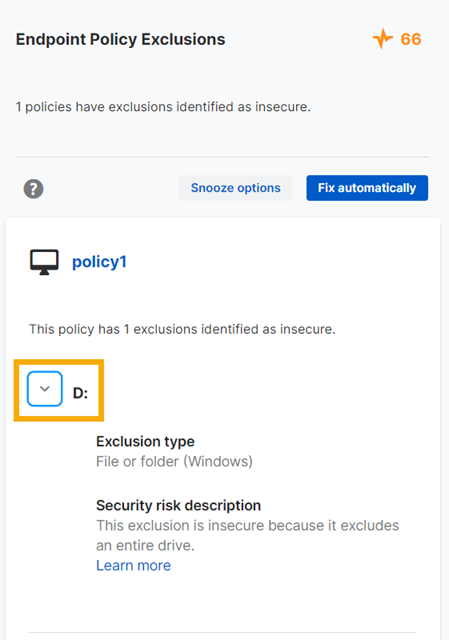
Task: Open the policy1 link
Action: (99, 262)
